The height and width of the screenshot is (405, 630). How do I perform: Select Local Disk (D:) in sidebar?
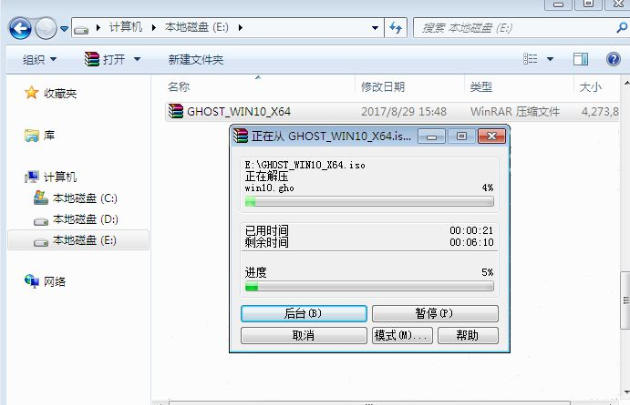click(x=84, y=219)
